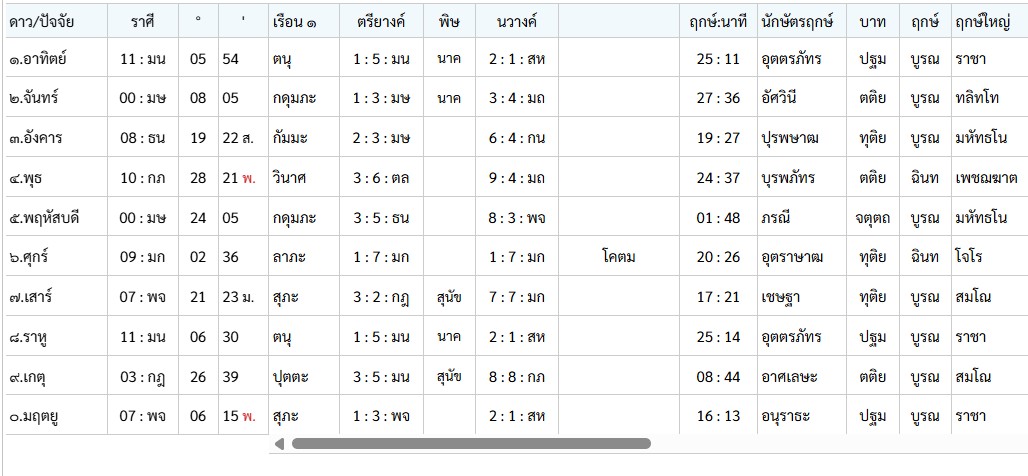Select the อาศเลษะ cell in the เกตุ row
Image resolution: width=1028 pixels, height=476 pixels.
(790, 377)
